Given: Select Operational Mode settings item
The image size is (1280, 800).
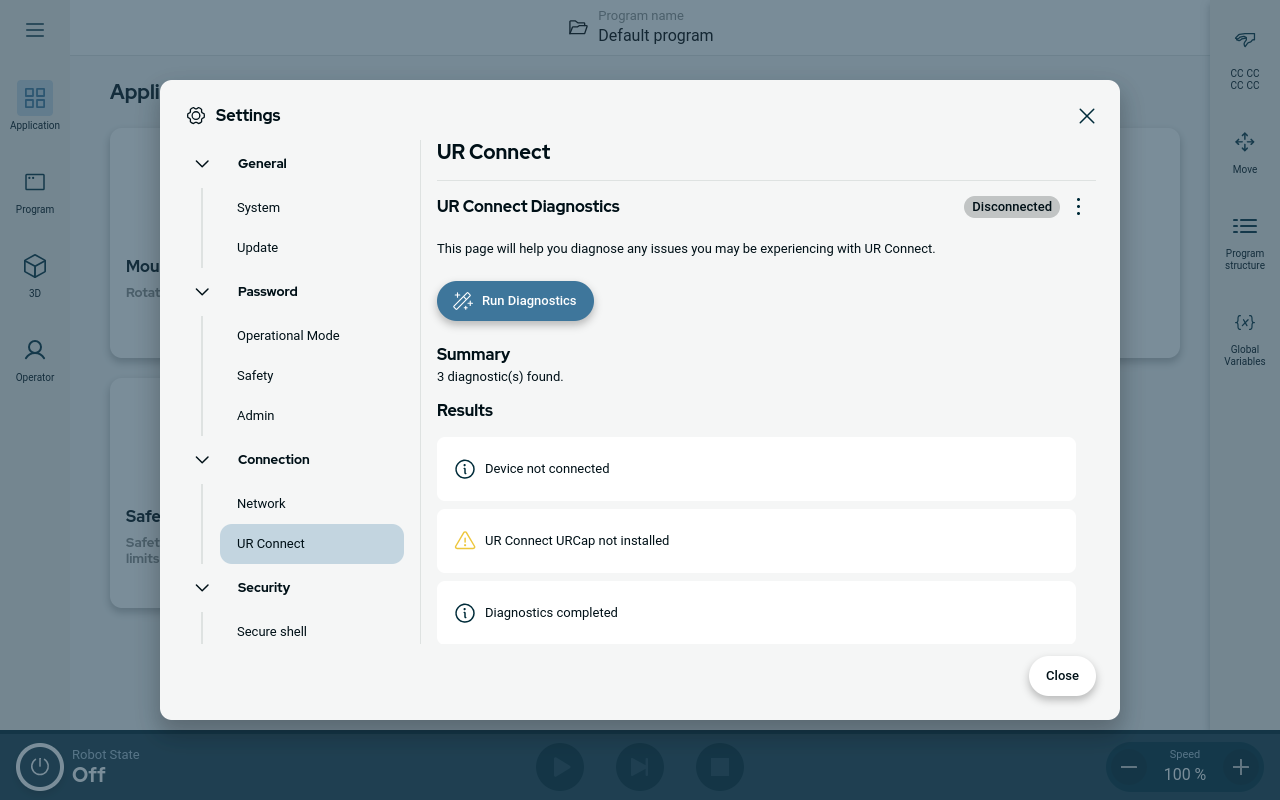Looking at the screenshot, I should pos(288,336).
